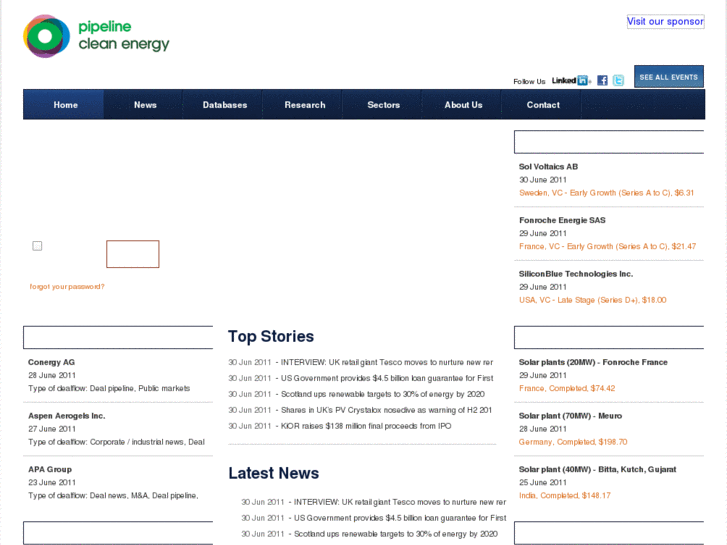This screenshot has width=727, height=545.
Task: Open Solar plant (70MW) Meuro project
Action: coord(570,416)
